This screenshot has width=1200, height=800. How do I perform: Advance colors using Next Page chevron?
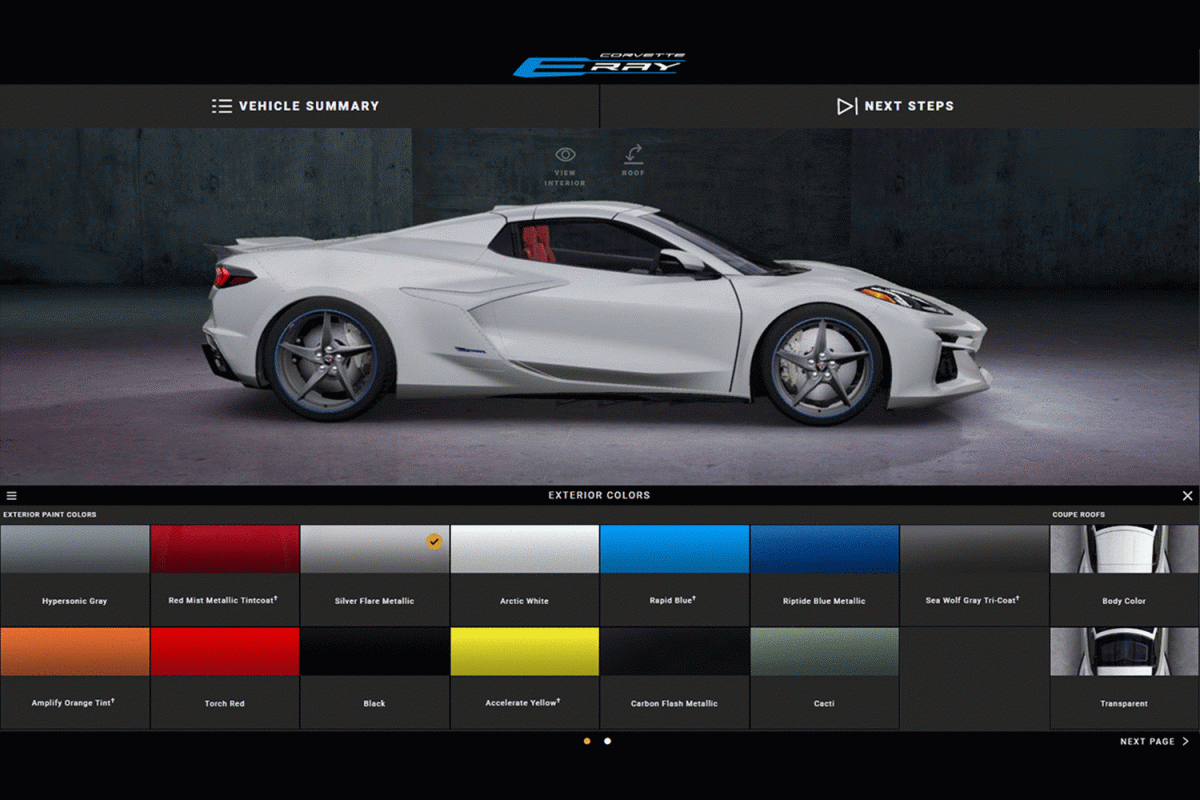coord(1185,741)
